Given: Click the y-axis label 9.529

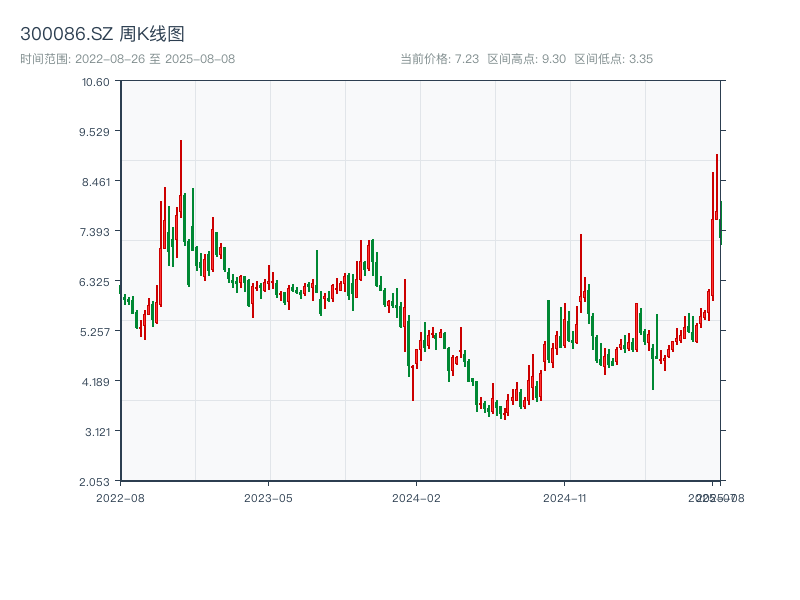Looking at the screenshot, I should click(x=94, y=132).
